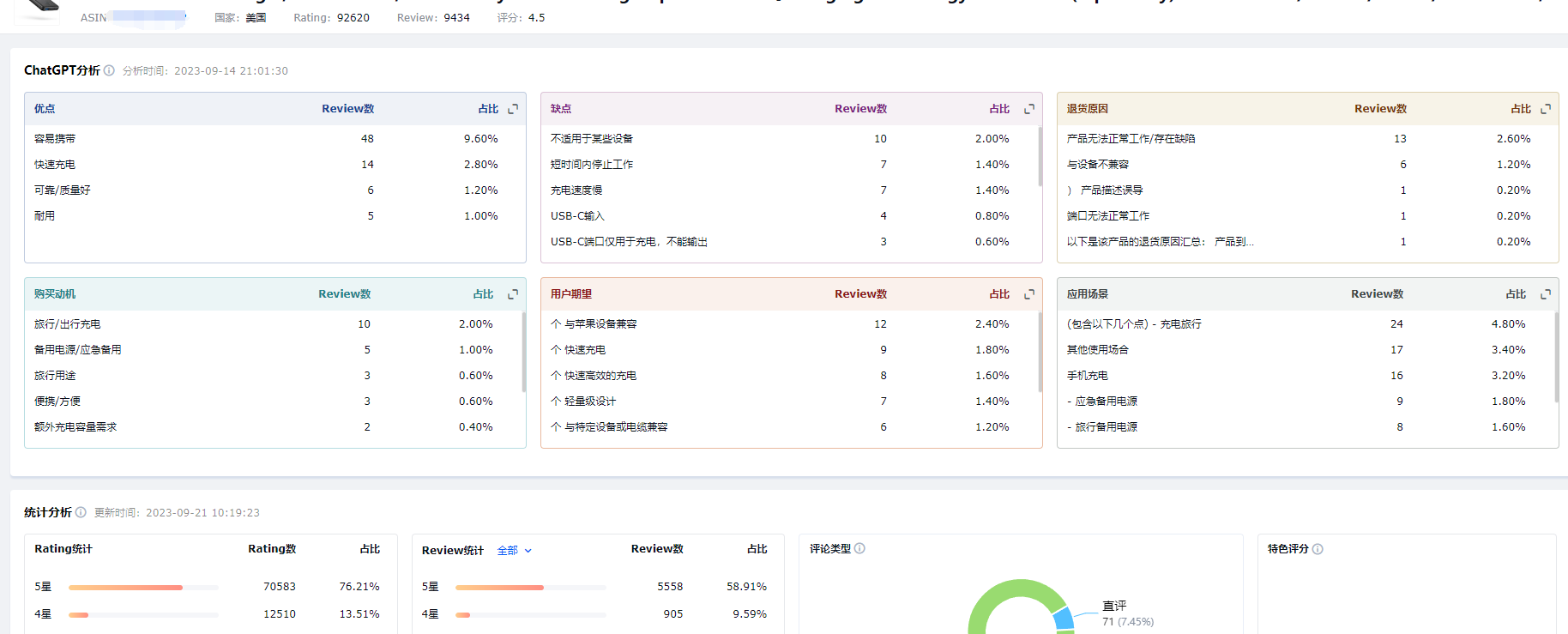Select the 端口无法正常工作 row

click(1307, 216)
